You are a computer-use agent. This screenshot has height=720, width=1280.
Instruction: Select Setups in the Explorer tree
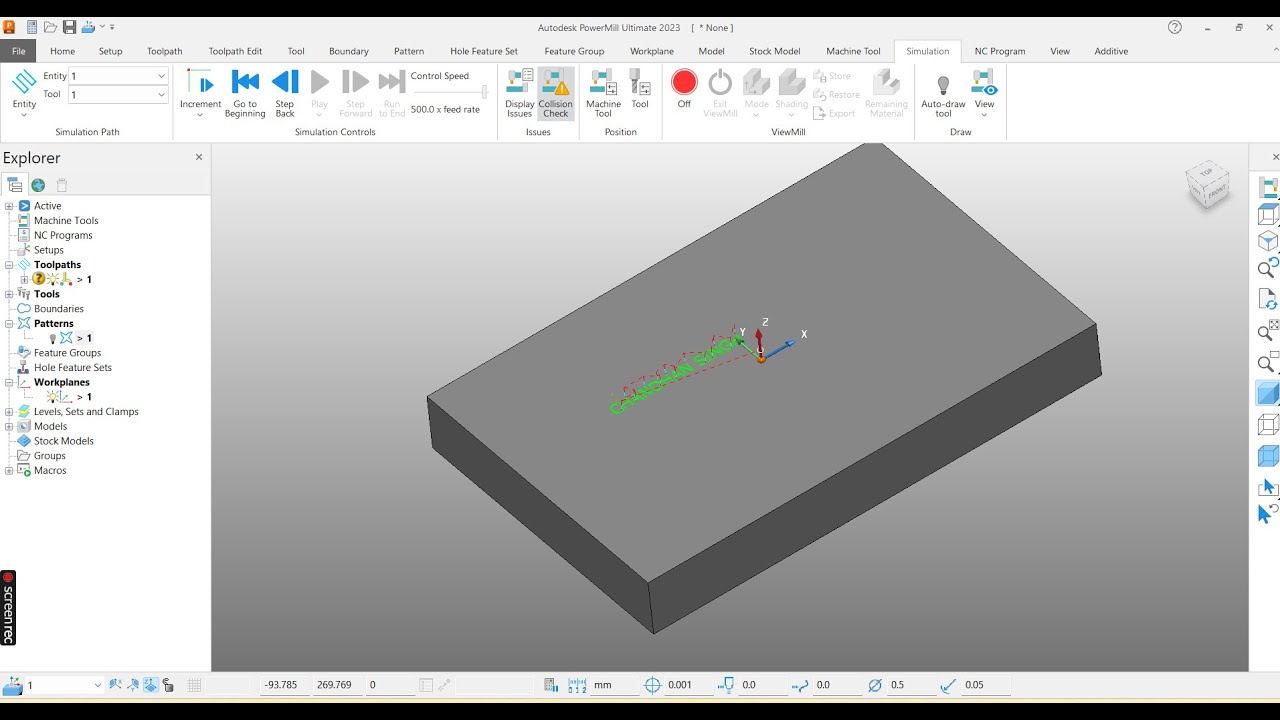coord(49,250)
